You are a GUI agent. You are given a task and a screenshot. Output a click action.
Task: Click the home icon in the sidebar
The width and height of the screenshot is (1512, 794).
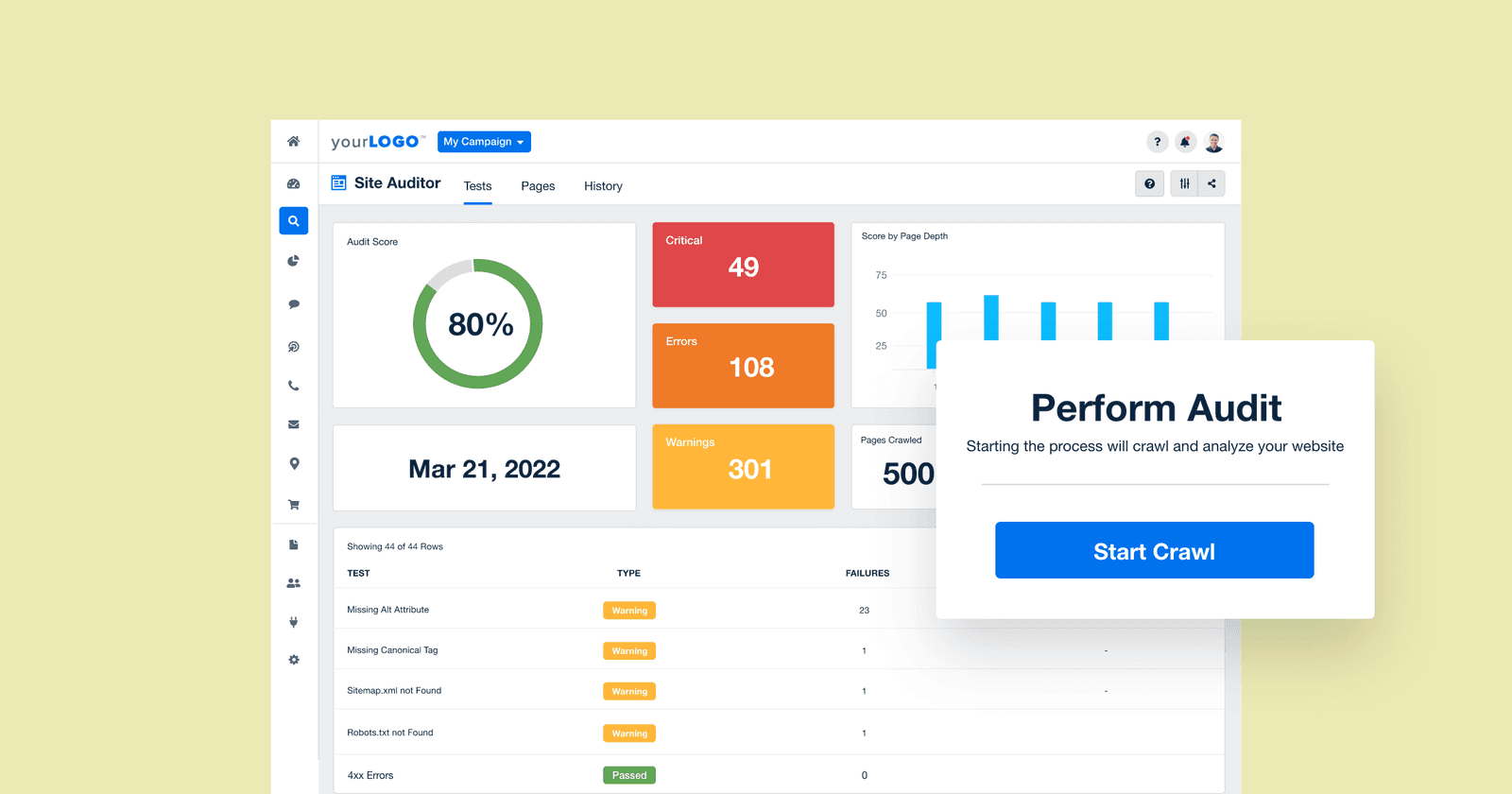click(294, 142)
